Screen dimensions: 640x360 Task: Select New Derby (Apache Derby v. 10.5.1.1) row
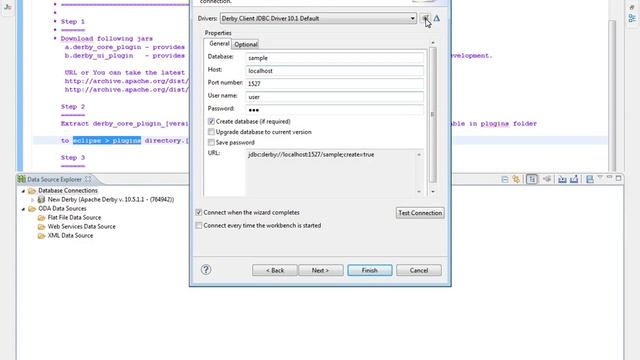111,200
